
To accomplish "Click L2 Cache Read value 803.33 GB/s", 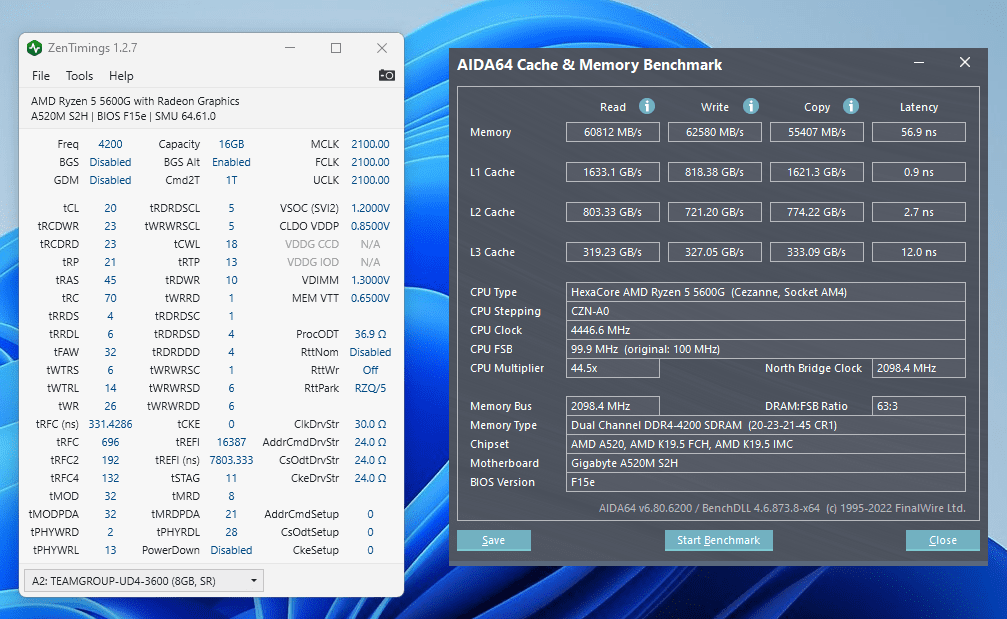I will (x=613, y=212).
